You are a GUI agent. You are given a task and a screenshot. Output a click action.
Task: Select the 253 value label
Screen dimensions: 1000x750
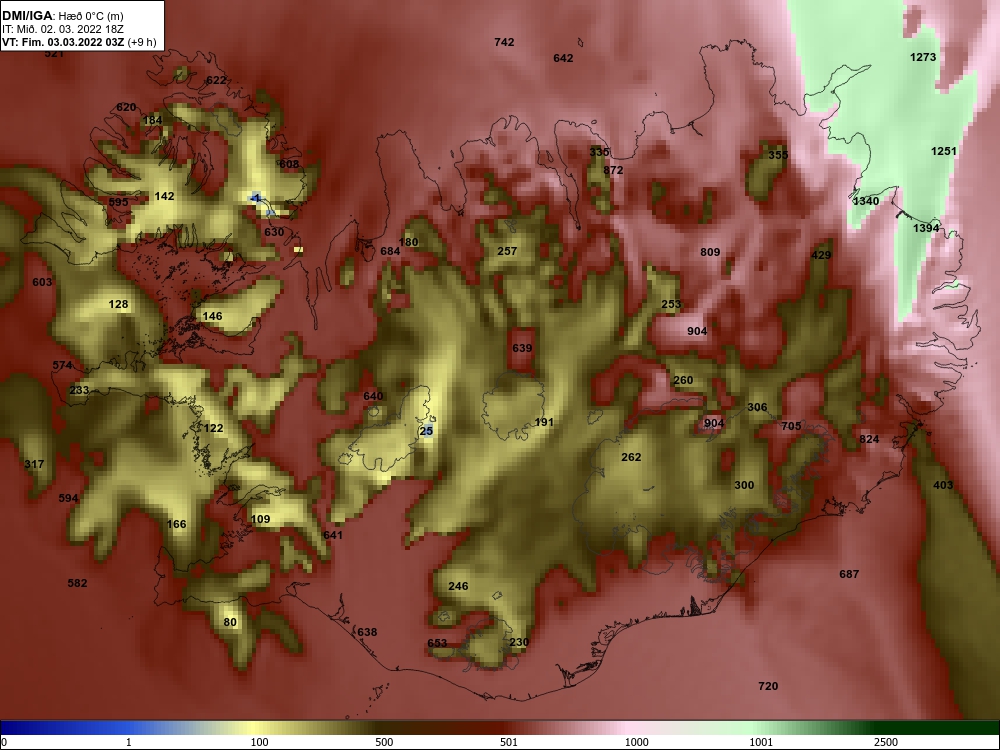[671, 304]
